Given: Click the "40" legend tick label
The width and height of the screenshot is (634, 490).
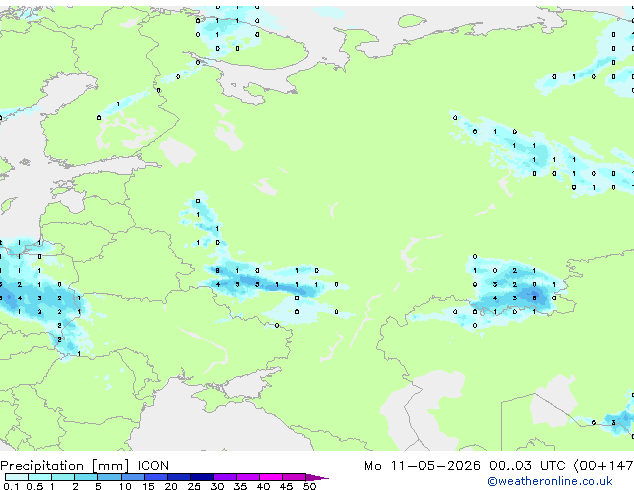Looking at the screenshot, I should pyautogui.click(x=263, y=486).
